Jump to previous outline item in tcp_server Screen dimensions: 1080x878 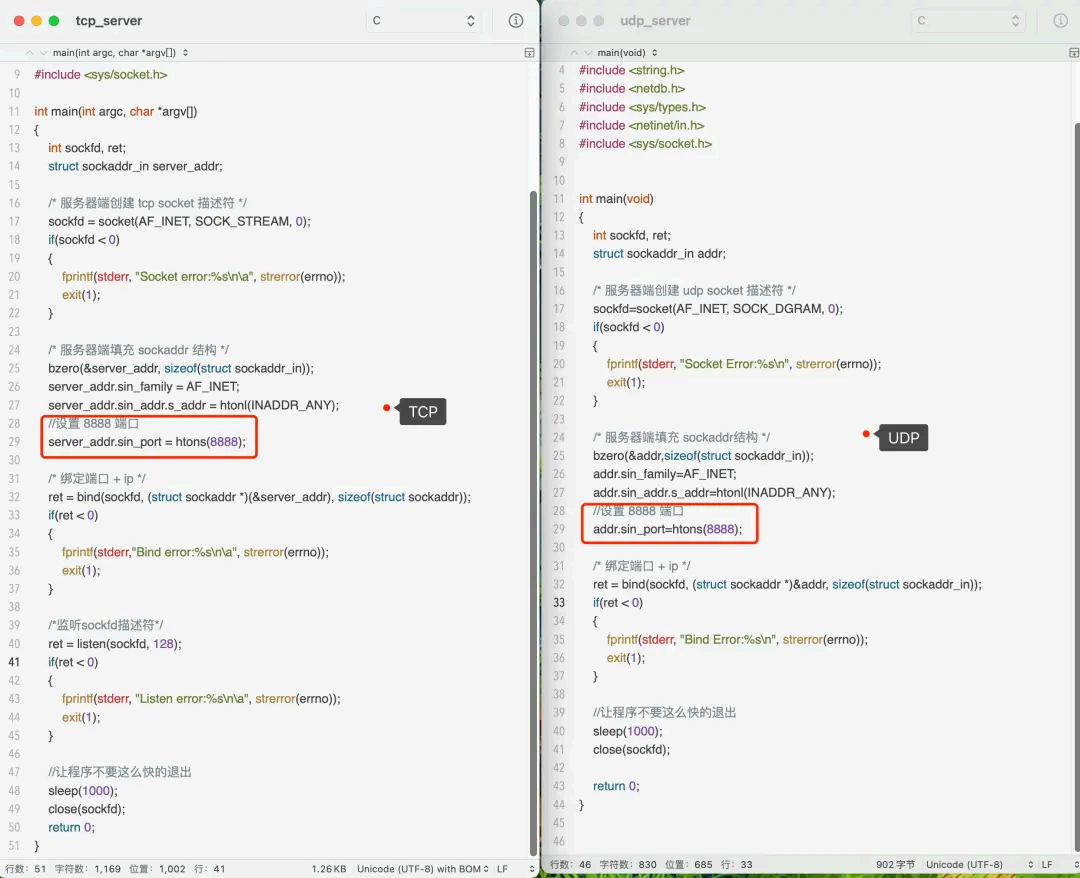[x=29, y=52]
